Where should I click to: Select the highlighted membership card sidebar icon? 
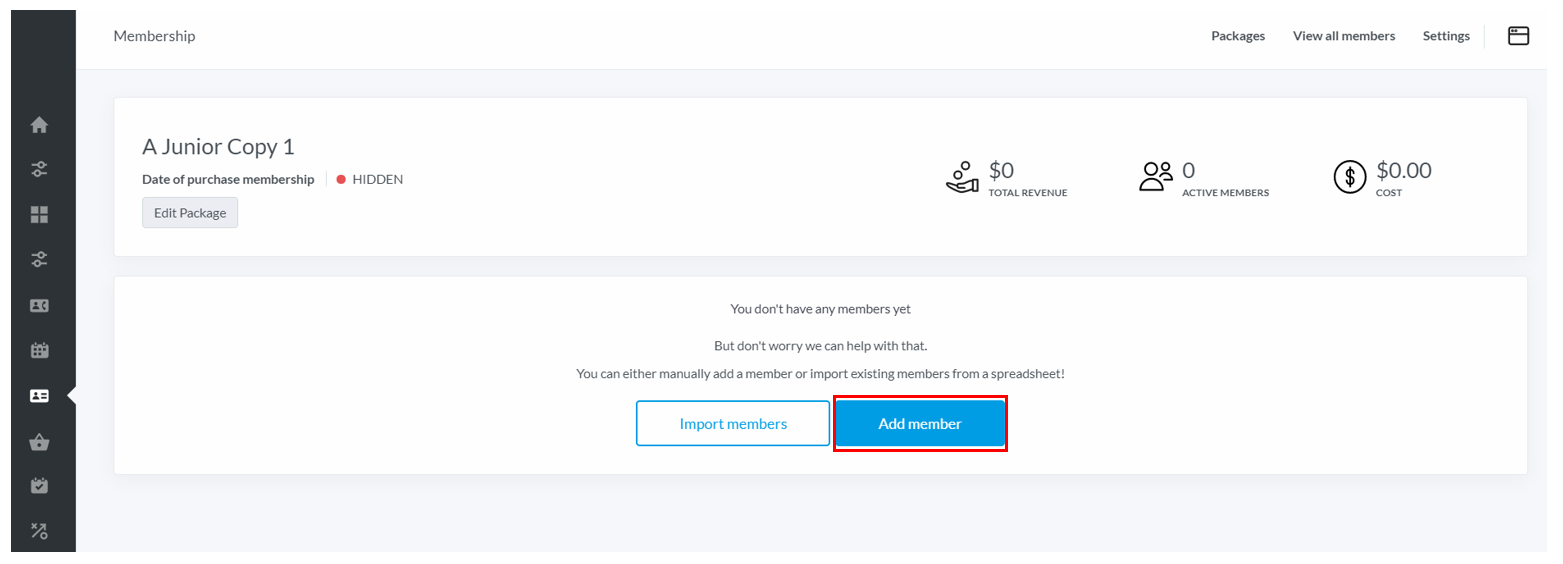tap(39, 396)
